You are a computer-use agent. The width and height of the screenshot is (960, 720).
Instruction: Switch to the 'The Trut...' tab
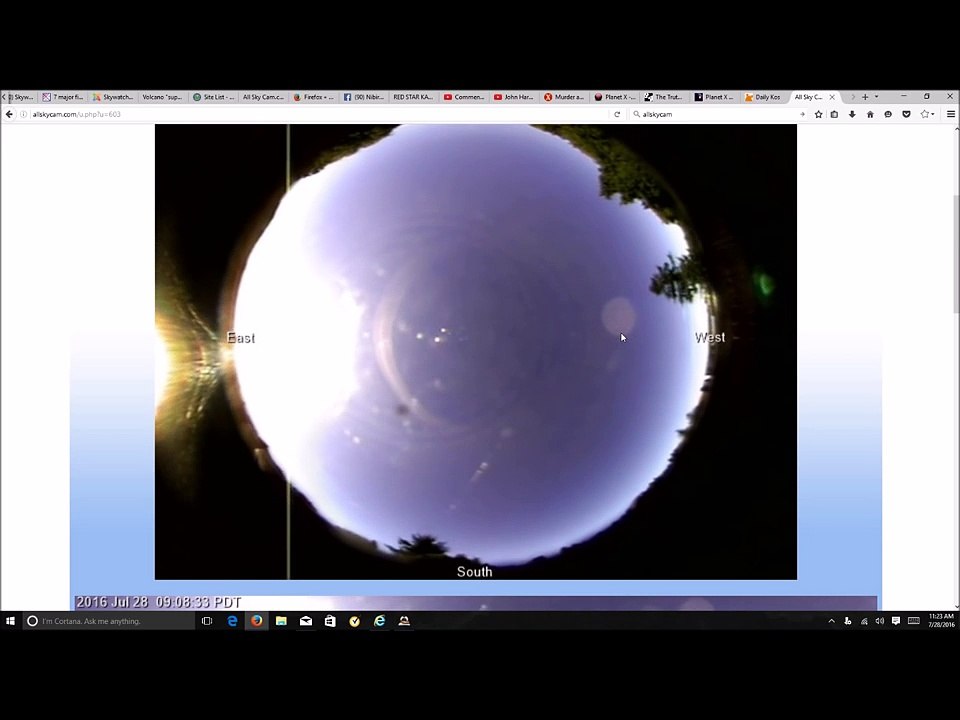664,97
